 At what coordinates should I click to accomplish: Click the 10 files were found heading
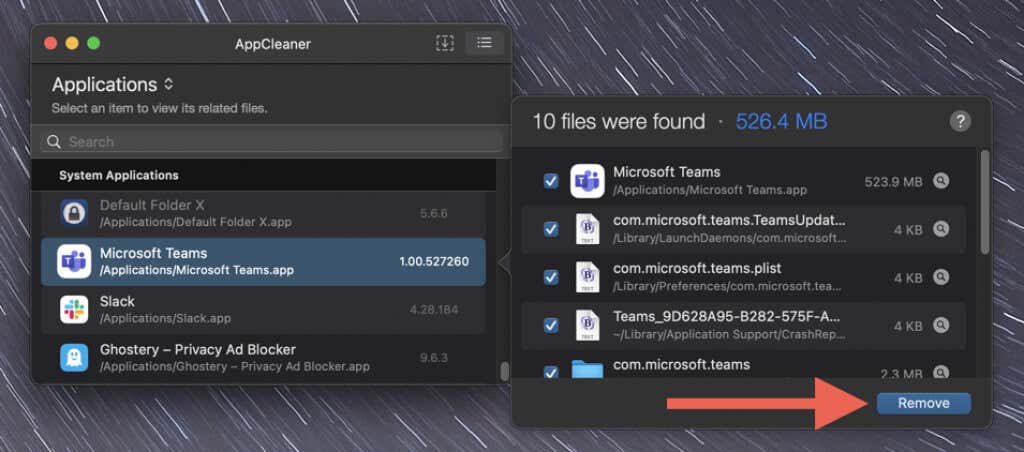pos(618,121)
